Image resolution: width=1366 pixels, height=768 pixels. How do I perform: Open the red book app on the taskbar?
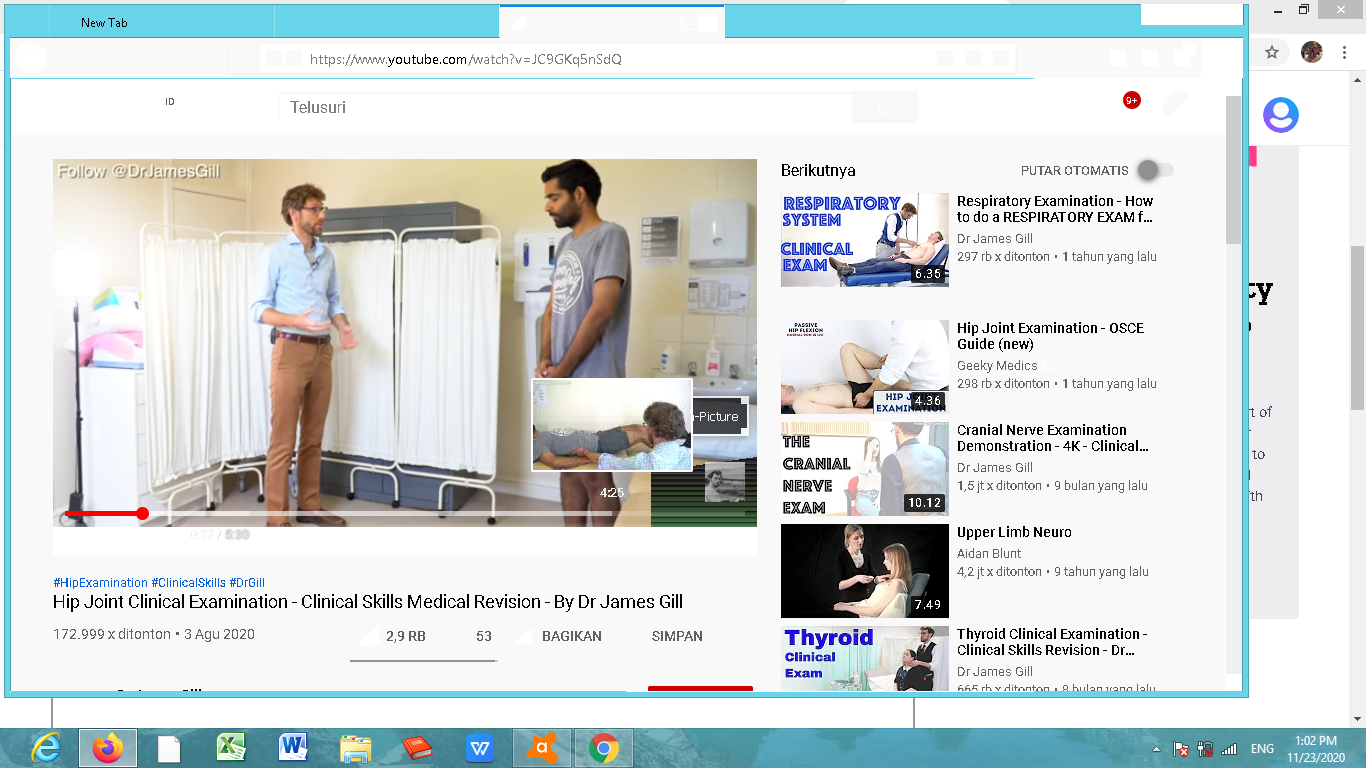[417, 748]
